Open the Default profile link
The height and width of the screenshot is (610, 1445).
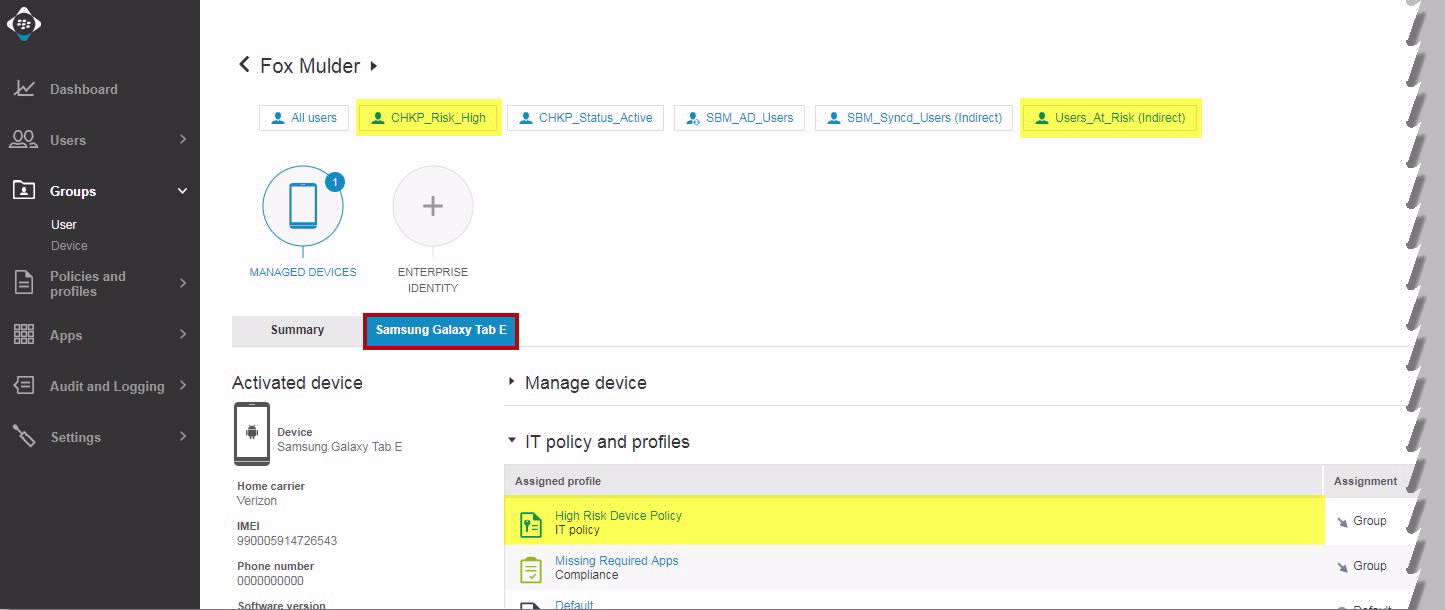[x=574, y=605]
